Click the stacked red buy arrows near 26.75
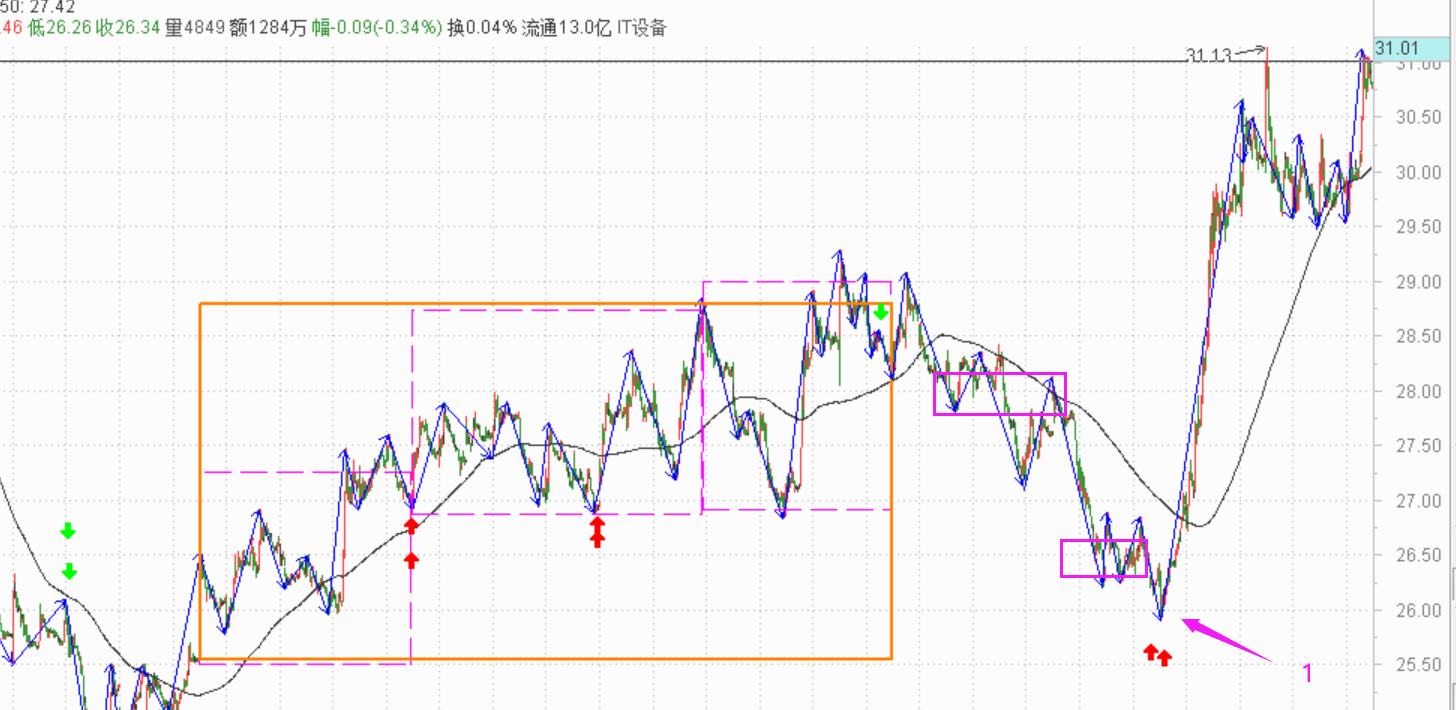Image resolution: width=1456 pixels, height=710 pixels. point(597,533)
